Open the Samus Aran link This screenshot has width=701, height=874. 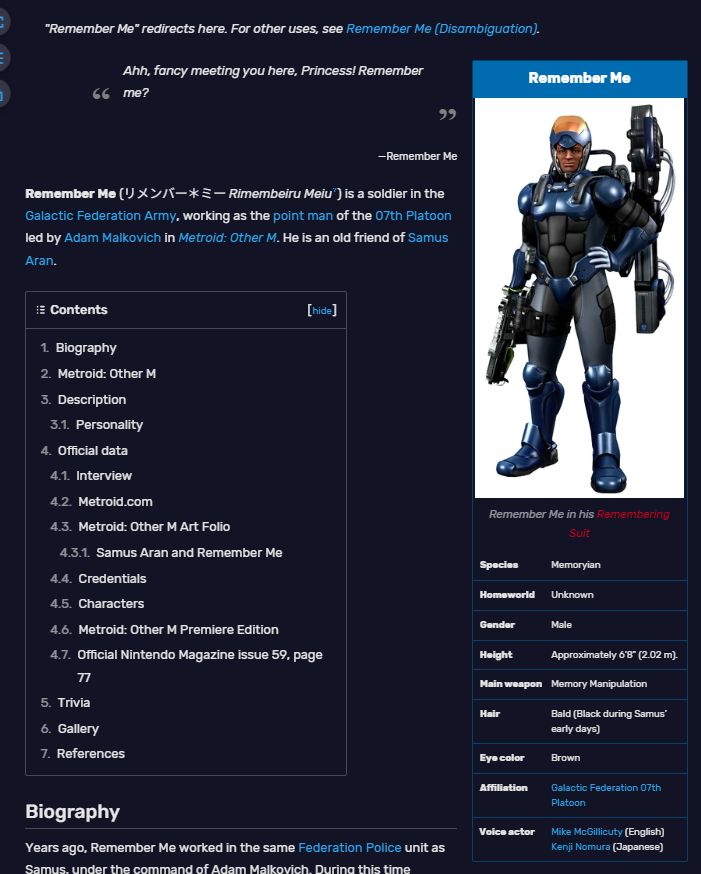click(x=428, y=237)
